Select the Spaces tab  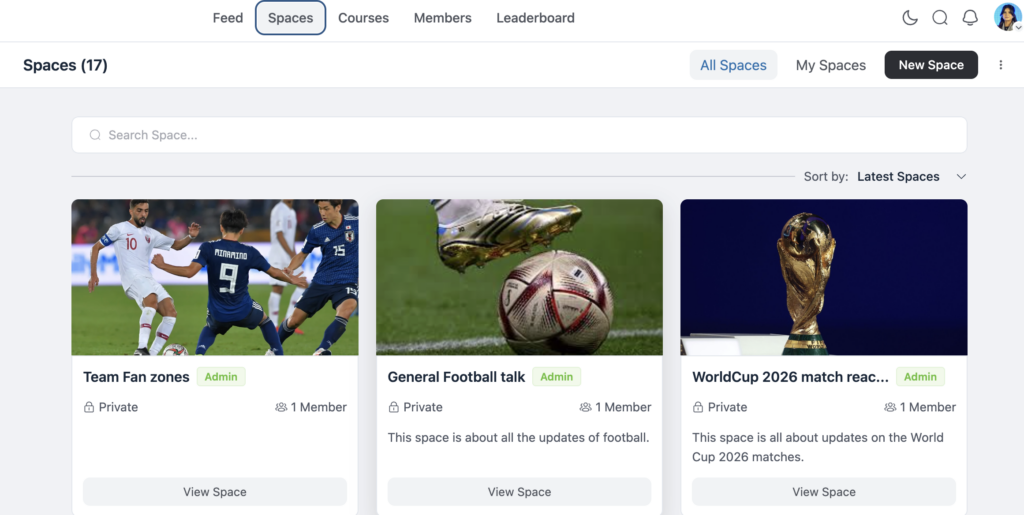pos(291,18)
